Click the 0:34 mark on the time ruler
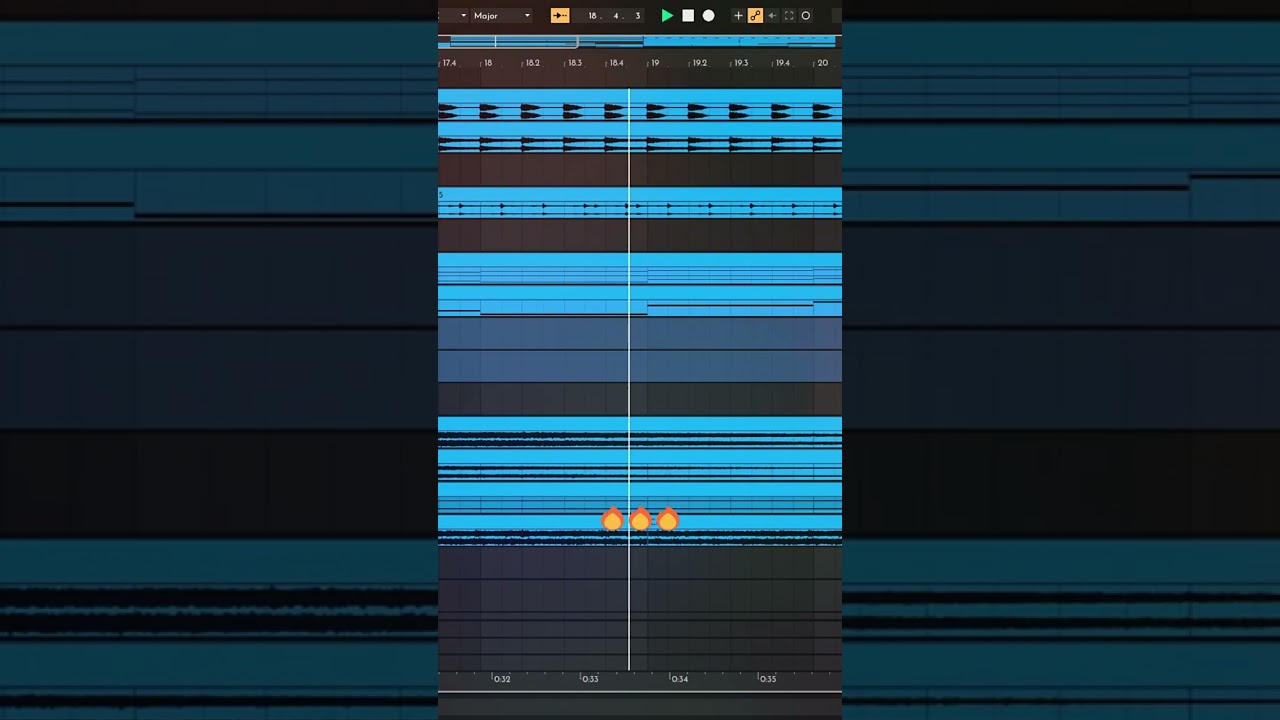Image resolution: width=1280 pixels, height=720 pixels. [678, 679]
